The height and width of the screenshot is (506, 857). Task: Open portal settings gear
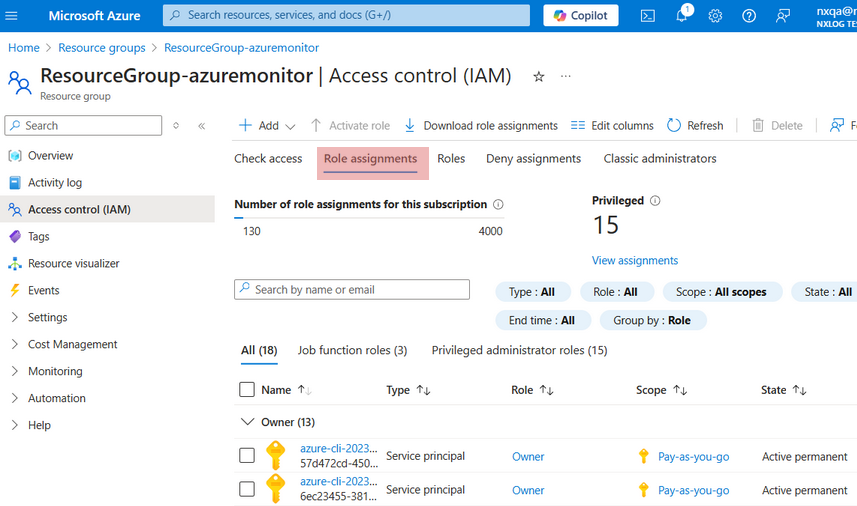point(715,16)
